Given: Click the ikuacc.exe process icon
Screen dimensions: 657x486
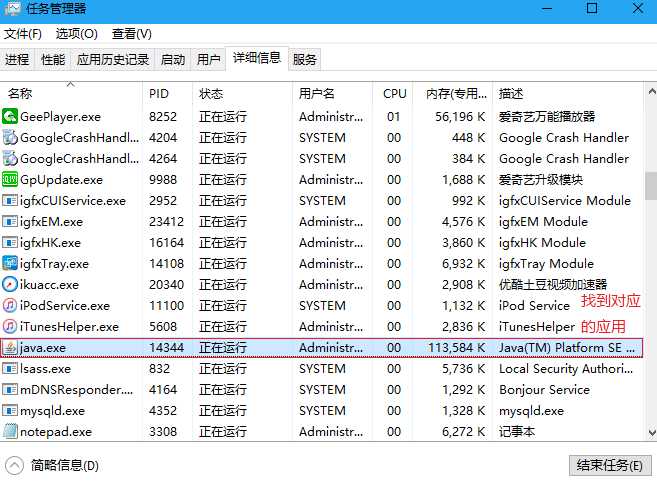Looking at the screenshot, I should click(10, 284).
